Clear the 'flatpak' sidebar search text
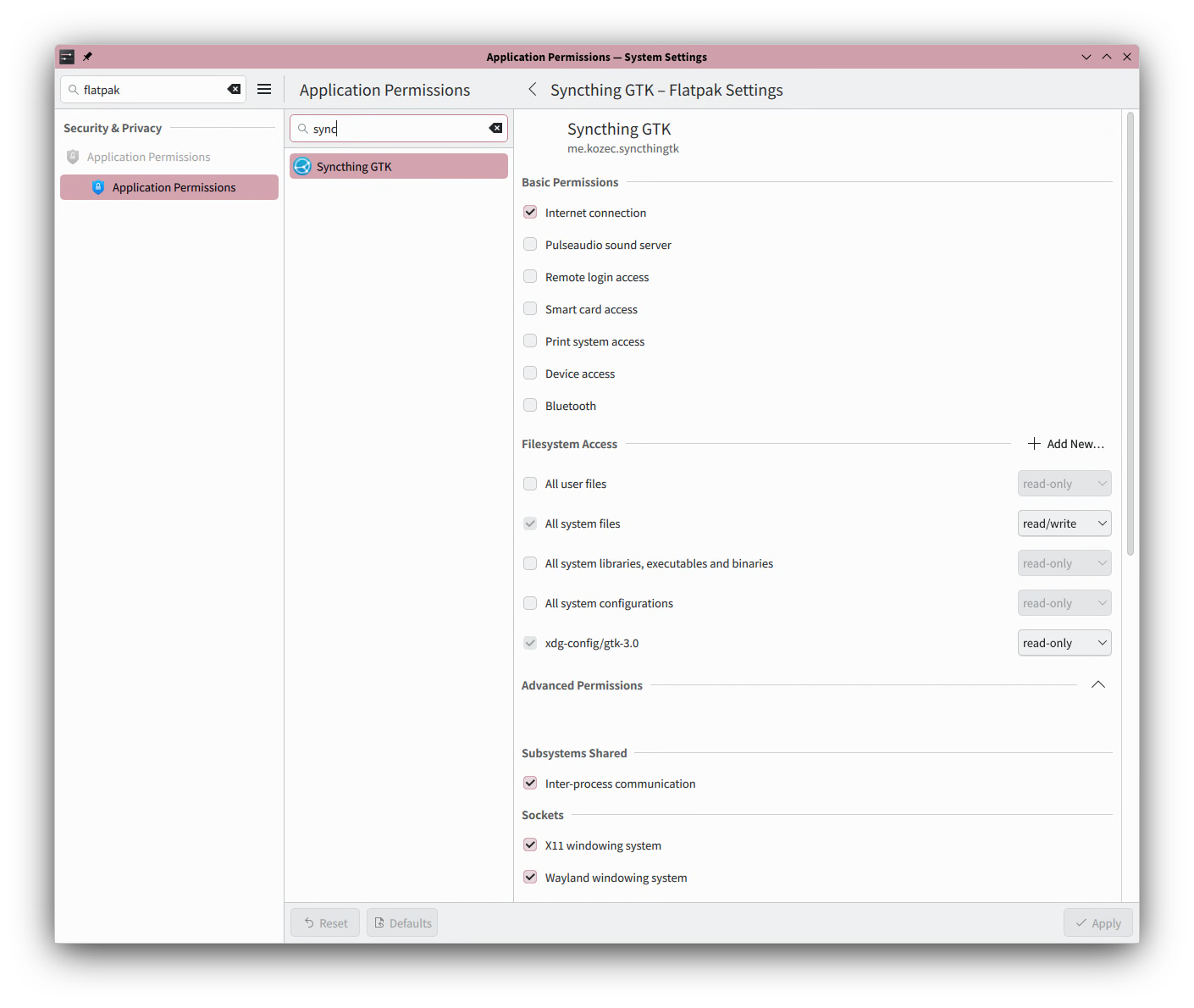This screenshot has width=1194, height=1008. [x=235, y=89]
